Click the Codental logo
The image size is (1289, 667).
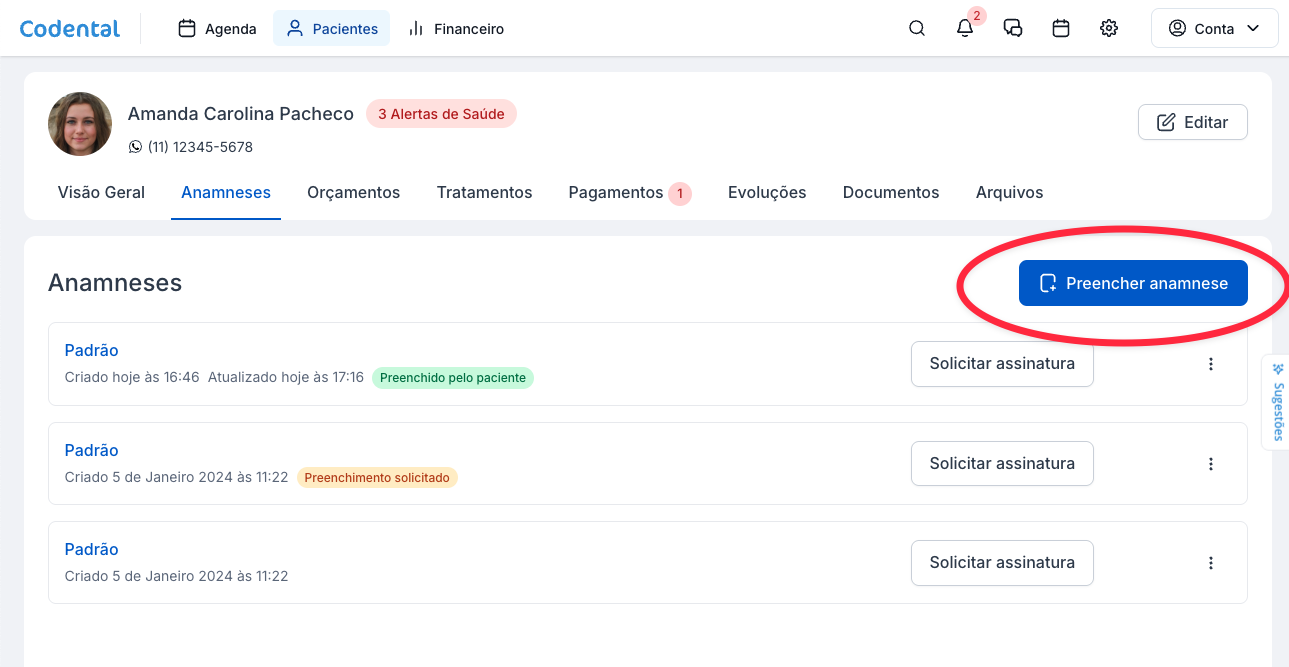click(70, 29)
